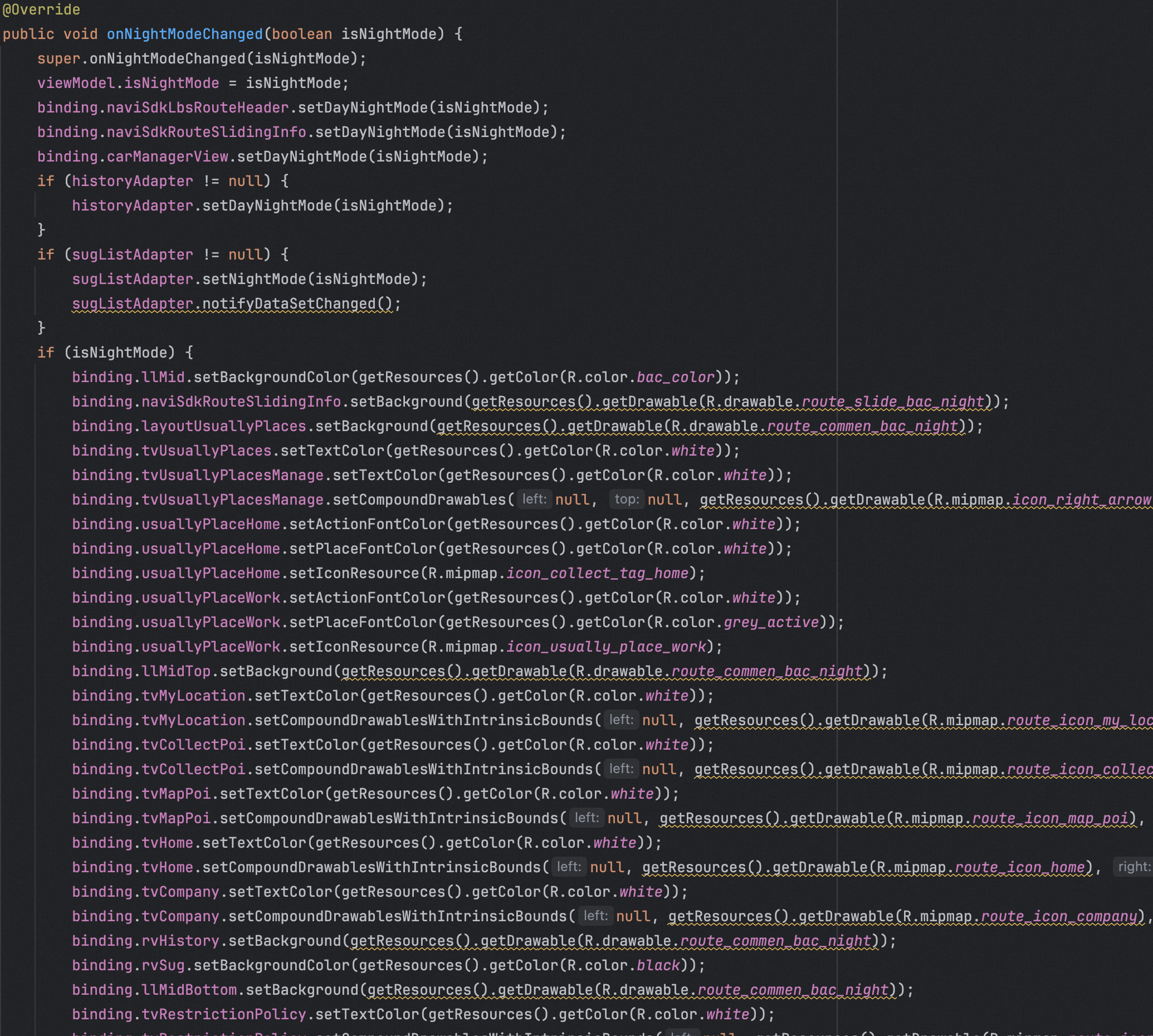This screenshot has width=1153, height=1036.
Task: Click the grey_active color resource
Action: (x=770, y=622)
